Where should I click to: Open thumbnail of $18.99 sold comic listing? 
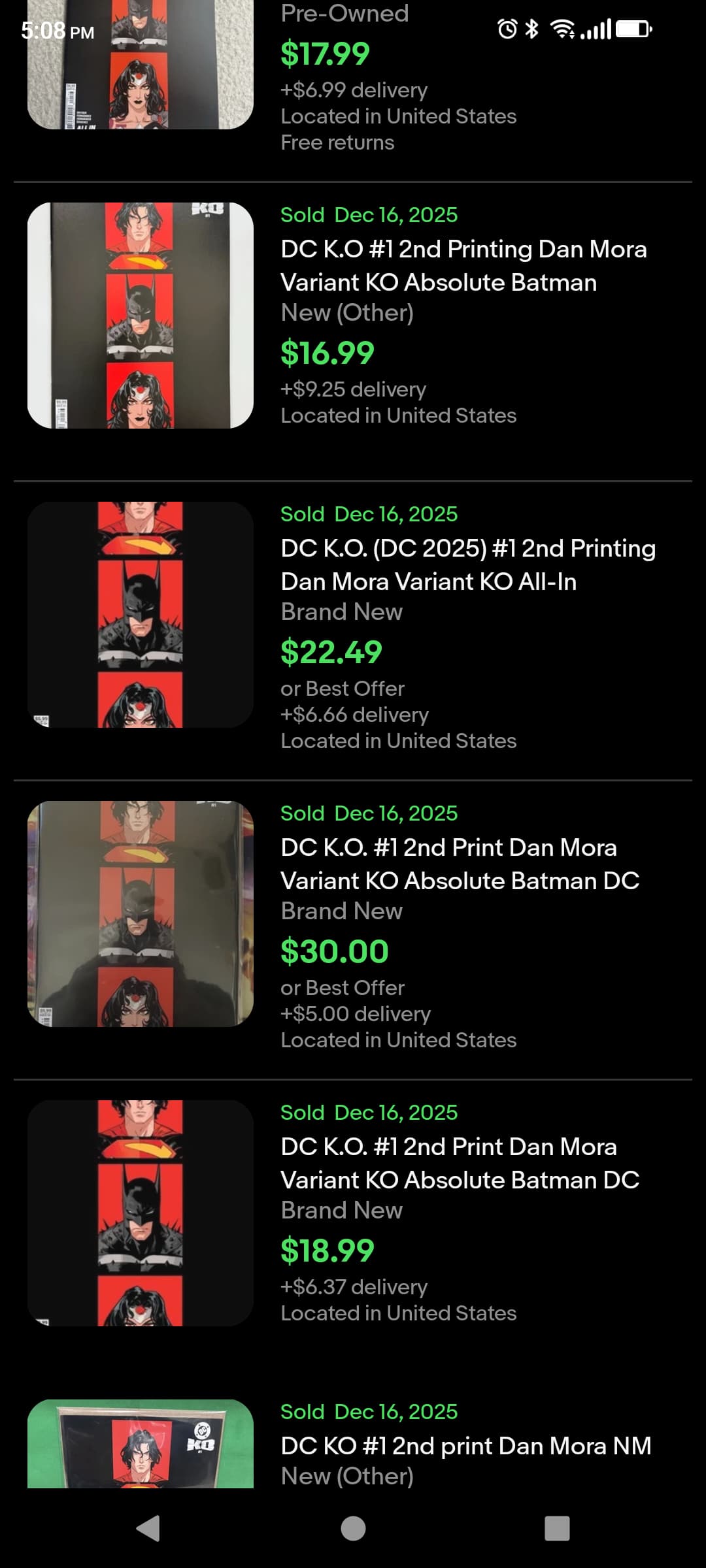click(x=141, y=1213)
